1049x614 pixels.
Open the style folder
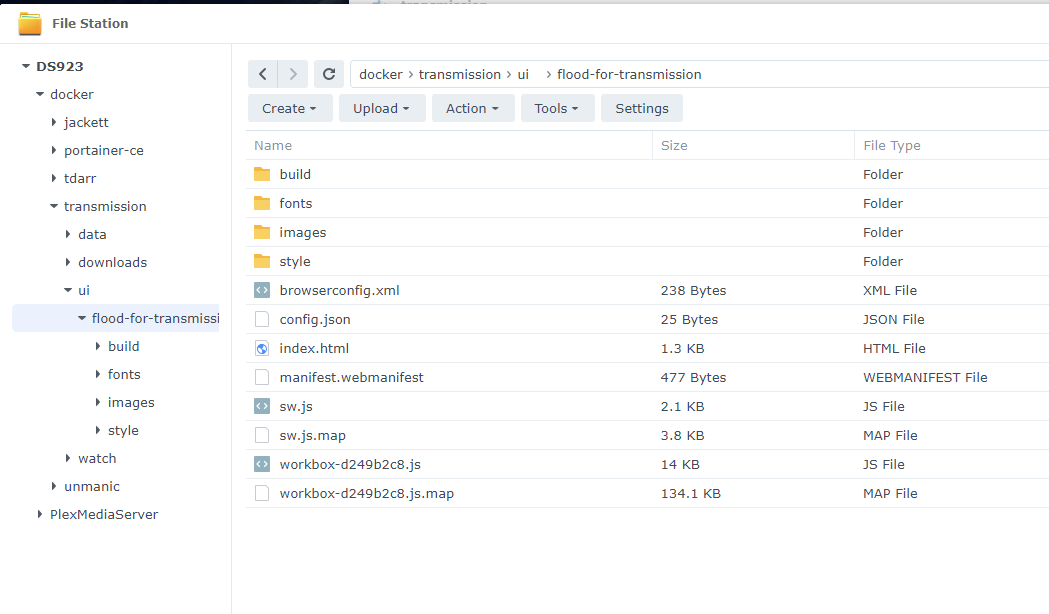coord(295,261)
